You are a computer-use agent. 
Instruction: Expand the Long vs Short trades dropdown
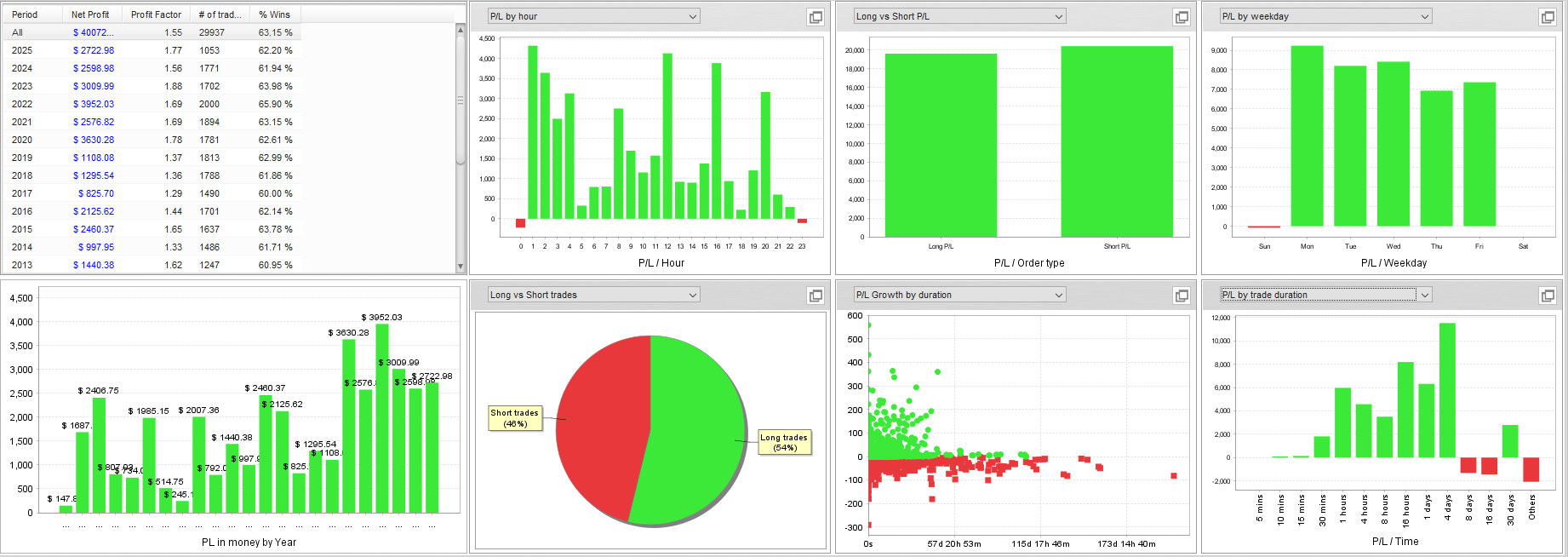click(693, 295)
